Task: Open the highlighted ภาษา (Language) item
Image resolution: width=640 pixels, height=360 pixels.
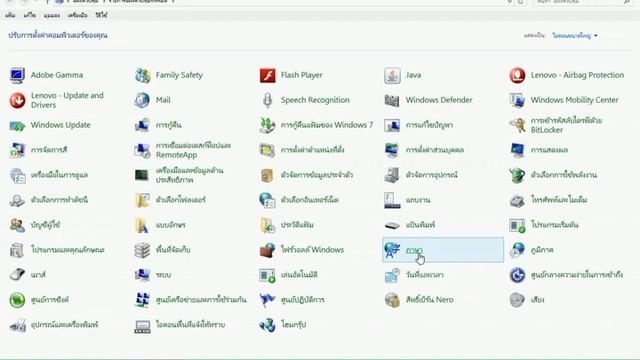Action: click(443, 250)
